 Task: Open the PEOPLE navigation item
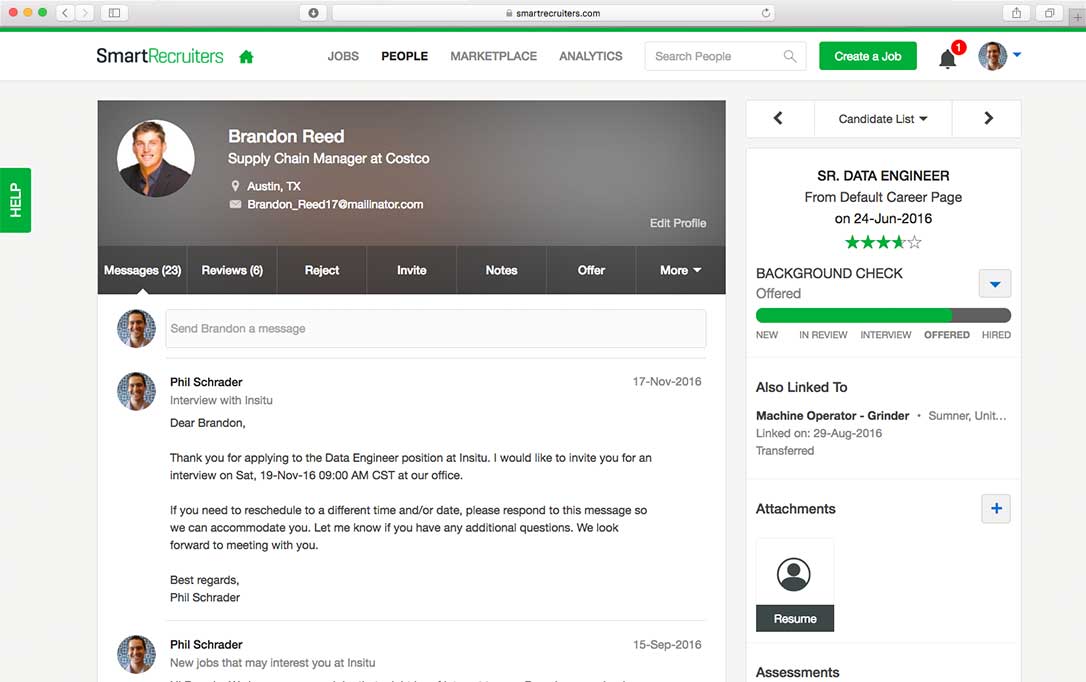[x=404, y=56]
